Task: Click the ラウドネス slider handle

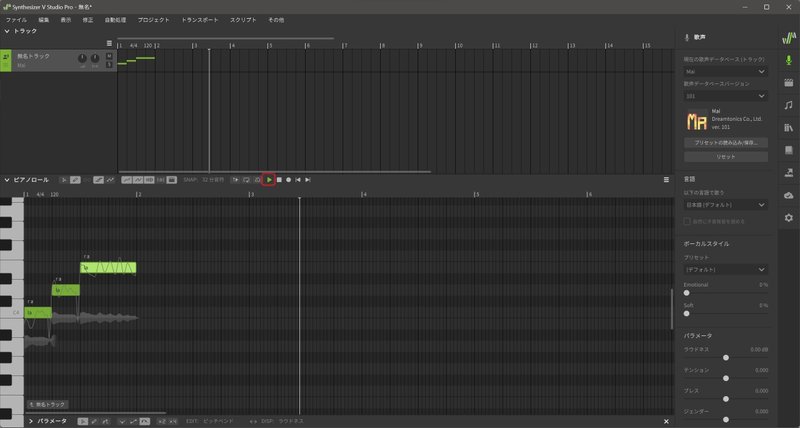Action: coord(726,358)
